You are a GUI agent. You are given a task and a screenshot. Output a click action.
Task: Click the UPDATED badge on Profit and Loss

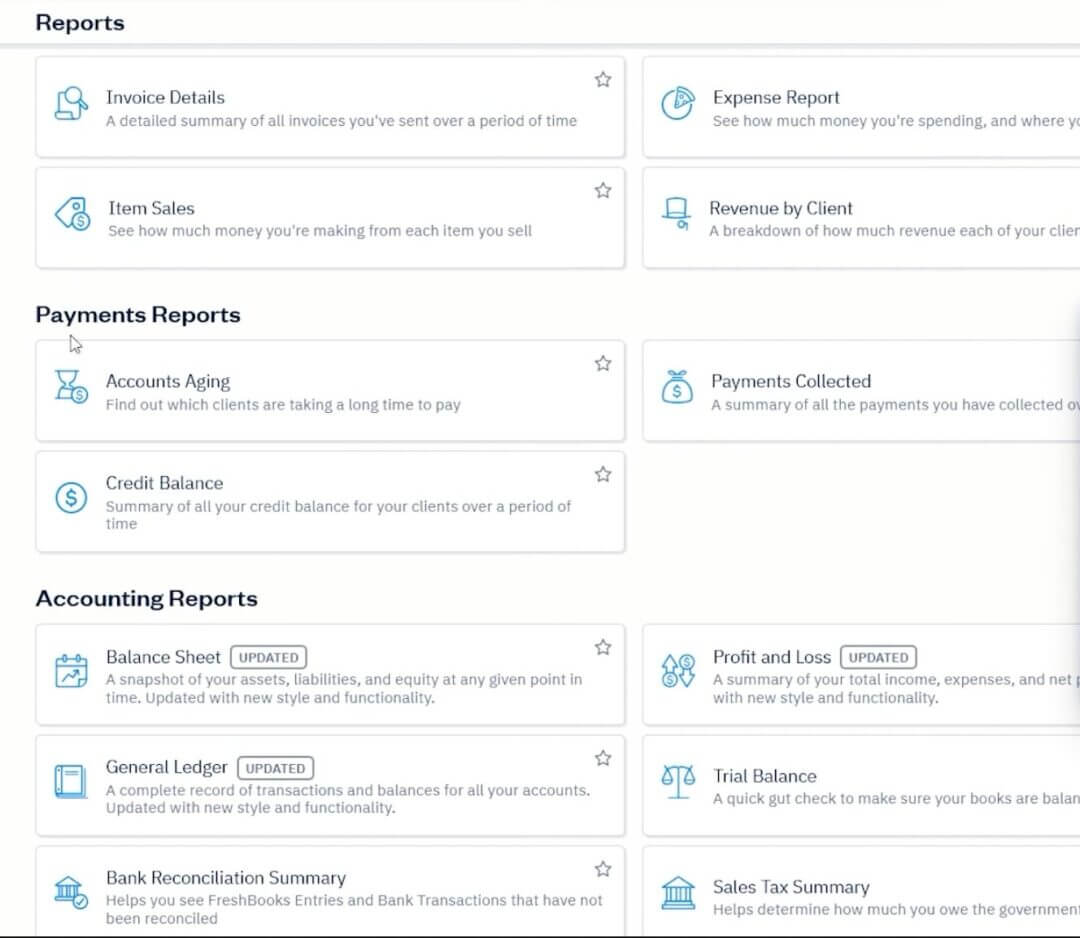point(878,657)
